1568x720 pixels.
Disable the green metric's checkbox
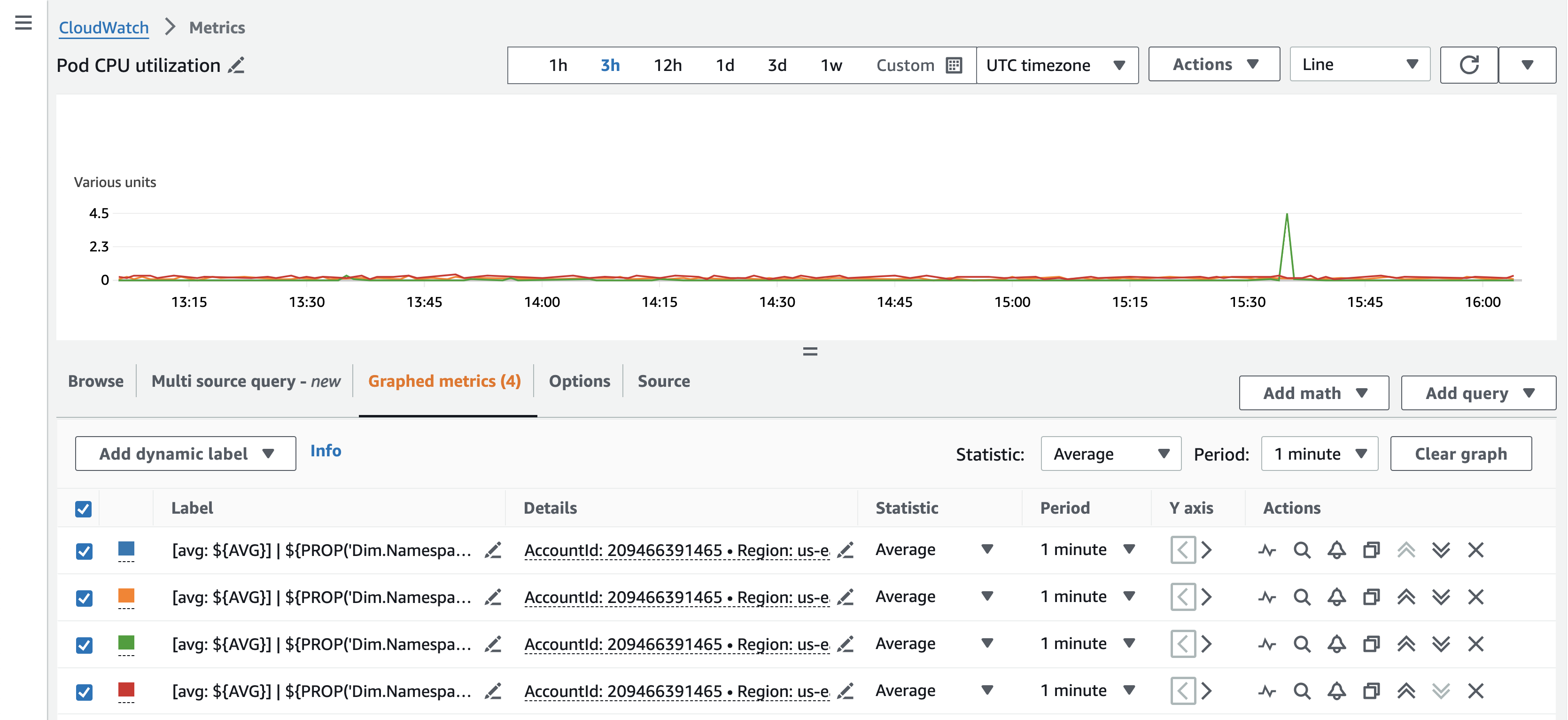(84, 644)
